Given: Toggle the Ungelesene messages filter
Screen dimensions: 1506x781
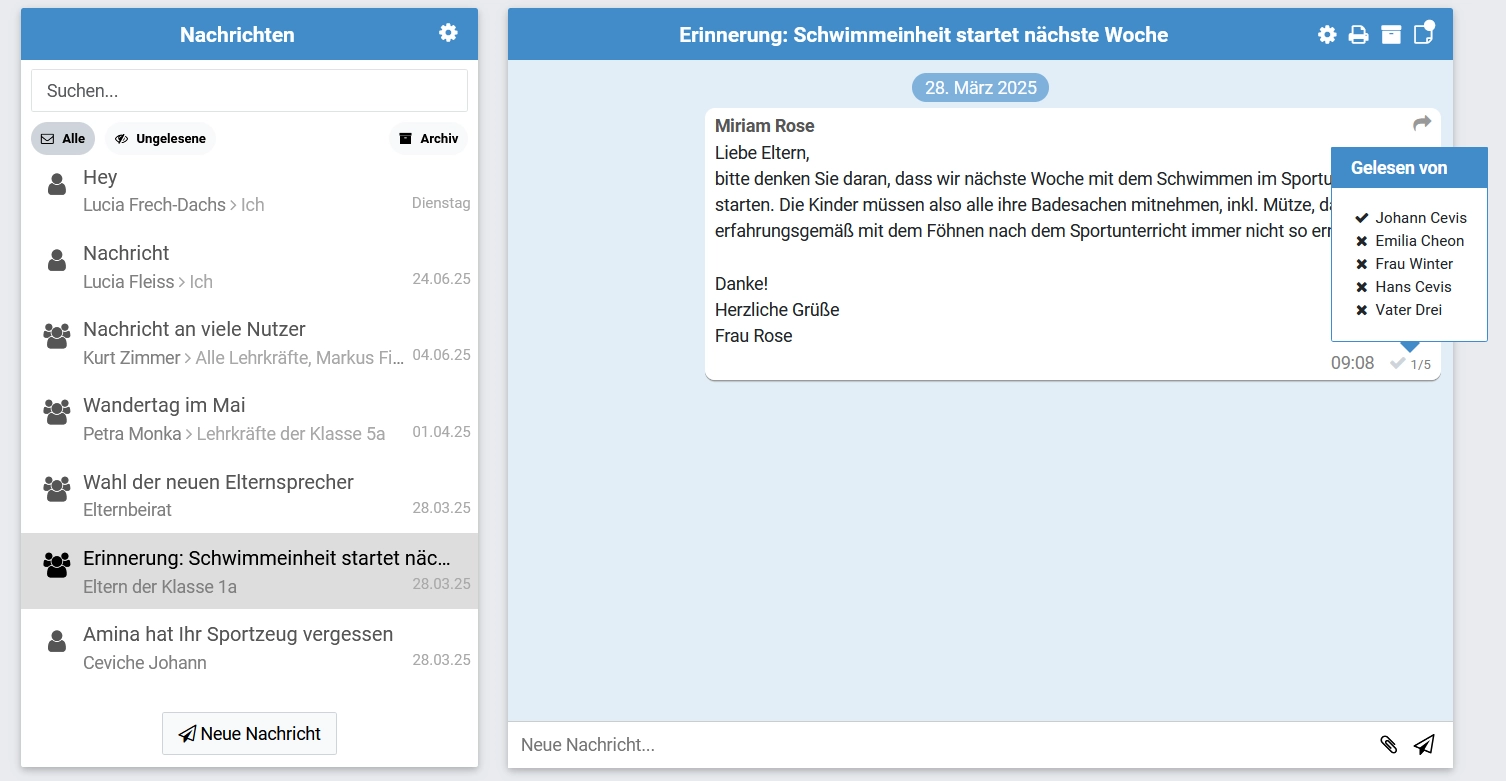Looking at the screenshot, I should [160, 138].
